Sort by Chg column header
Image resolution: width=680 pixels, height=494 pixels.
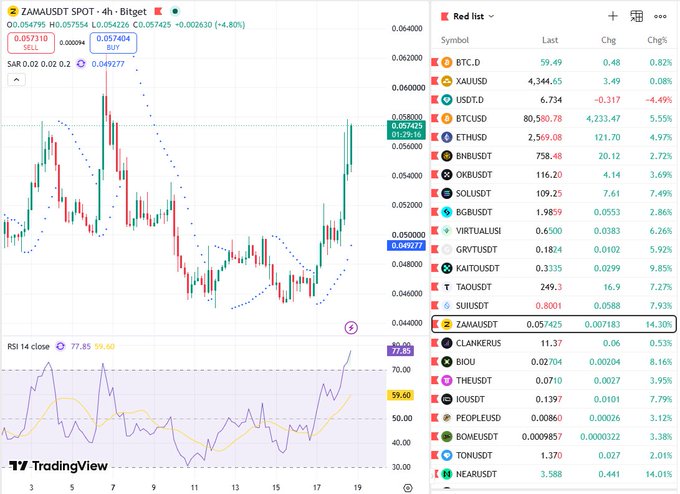[x=608, y=40]
